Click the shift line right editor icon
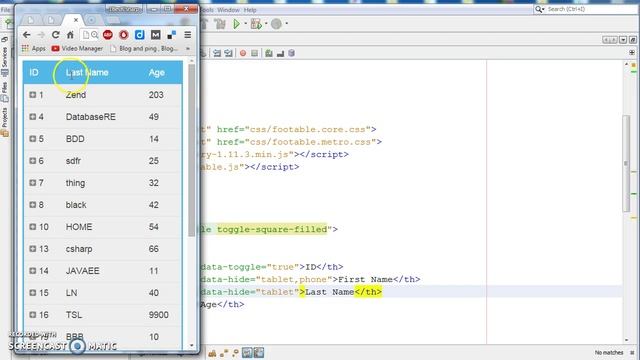The image size is (640, 360). pos(229,53)
